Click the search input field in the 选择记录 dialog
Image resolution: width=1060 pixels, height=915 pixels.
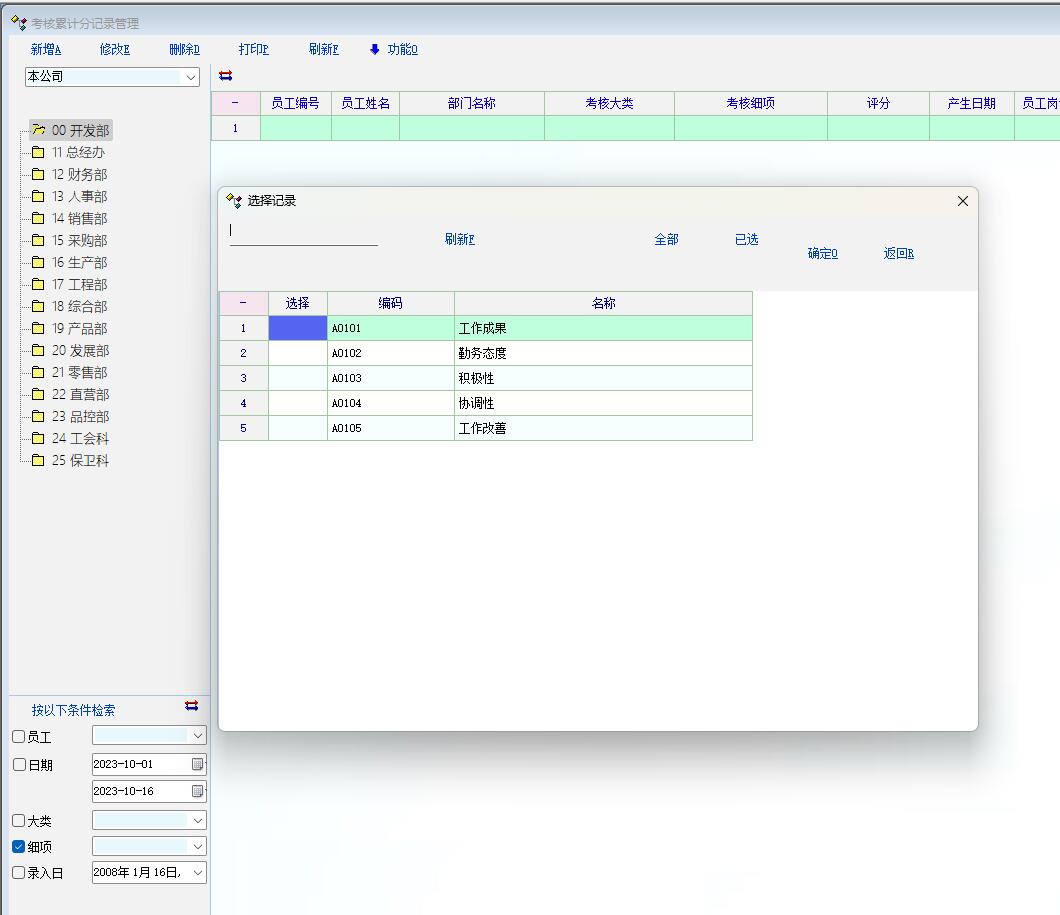[304, 233]
